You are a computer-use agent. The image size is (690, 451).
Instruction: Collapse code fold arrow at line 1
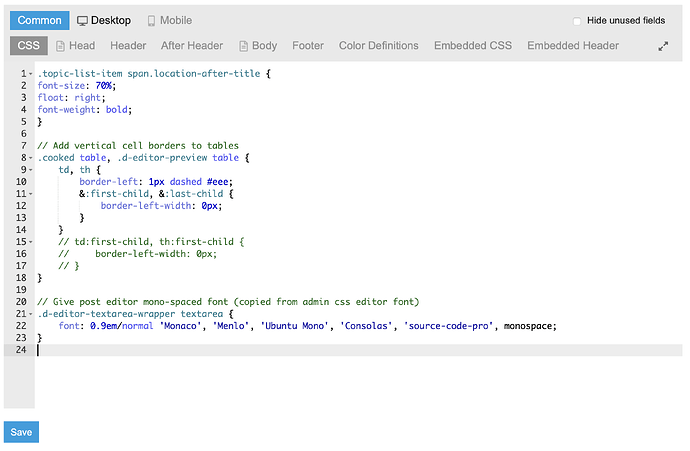pyautogui.click(x=30, y=74)
